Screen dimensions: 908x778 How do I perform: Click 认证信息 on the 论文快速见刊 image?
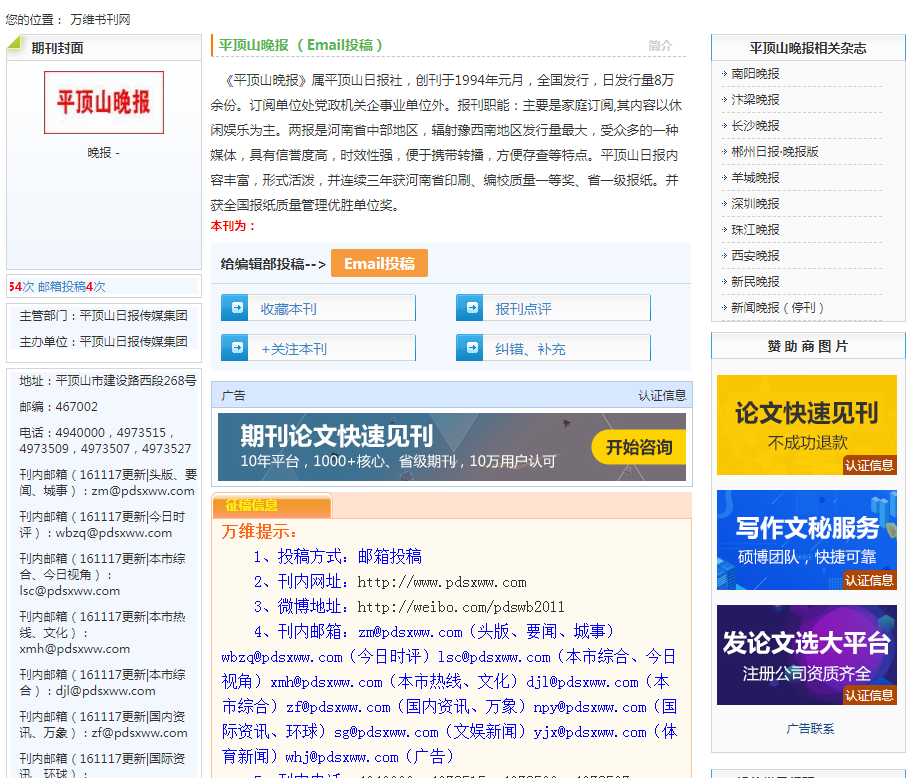coord(869,465)
